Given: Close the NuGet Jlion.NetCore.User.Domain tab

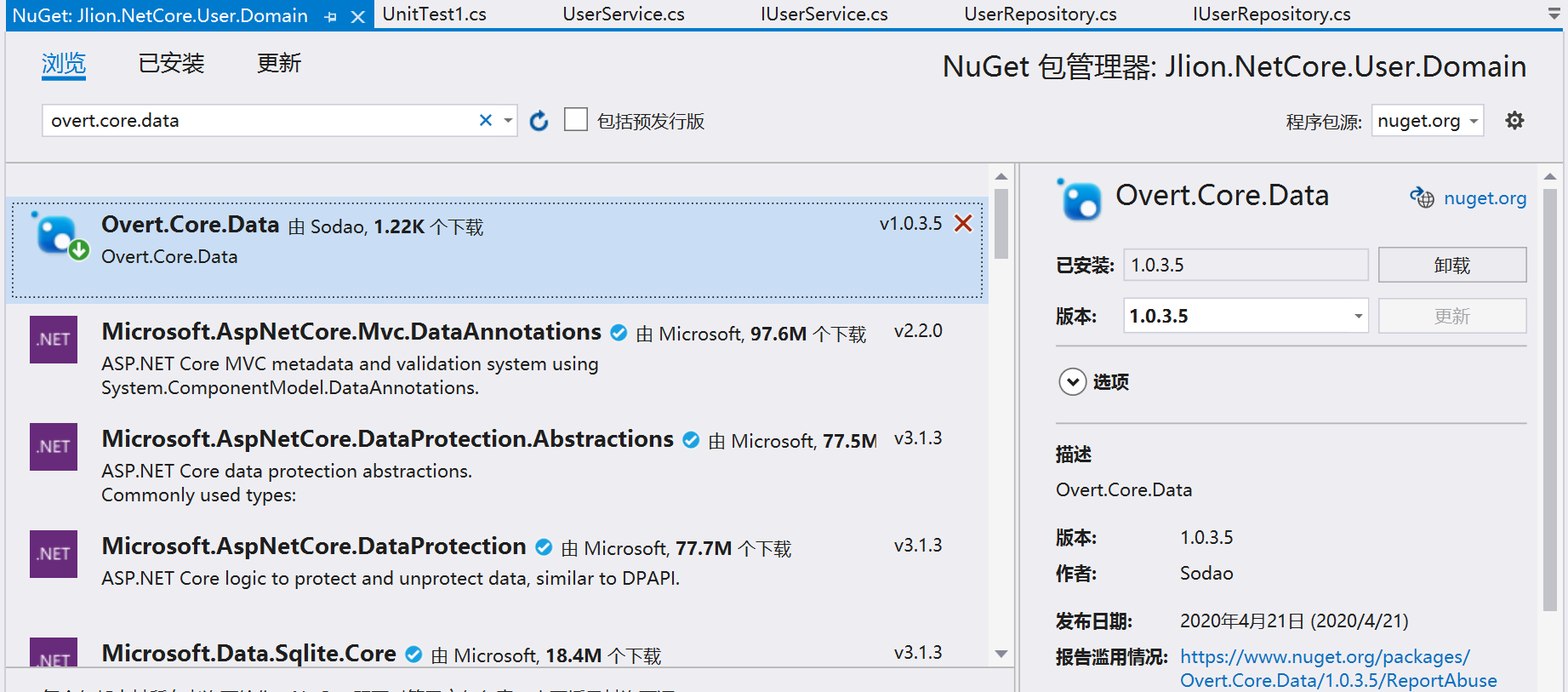Looking at the screenshot, I should (358, 16).
